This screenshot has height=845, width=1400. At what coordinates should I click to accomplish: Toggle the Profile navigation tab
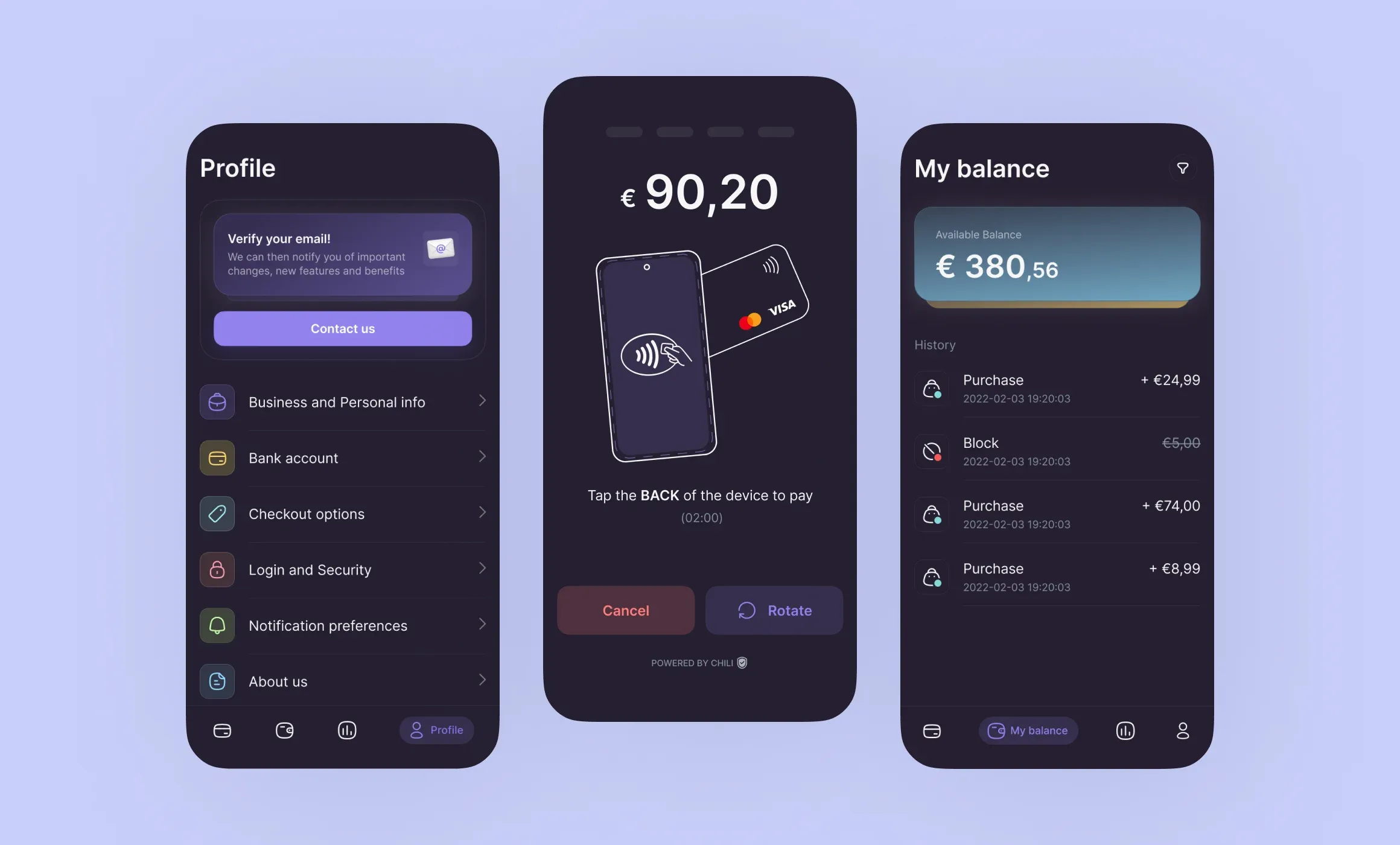click(x=435, y=729)
